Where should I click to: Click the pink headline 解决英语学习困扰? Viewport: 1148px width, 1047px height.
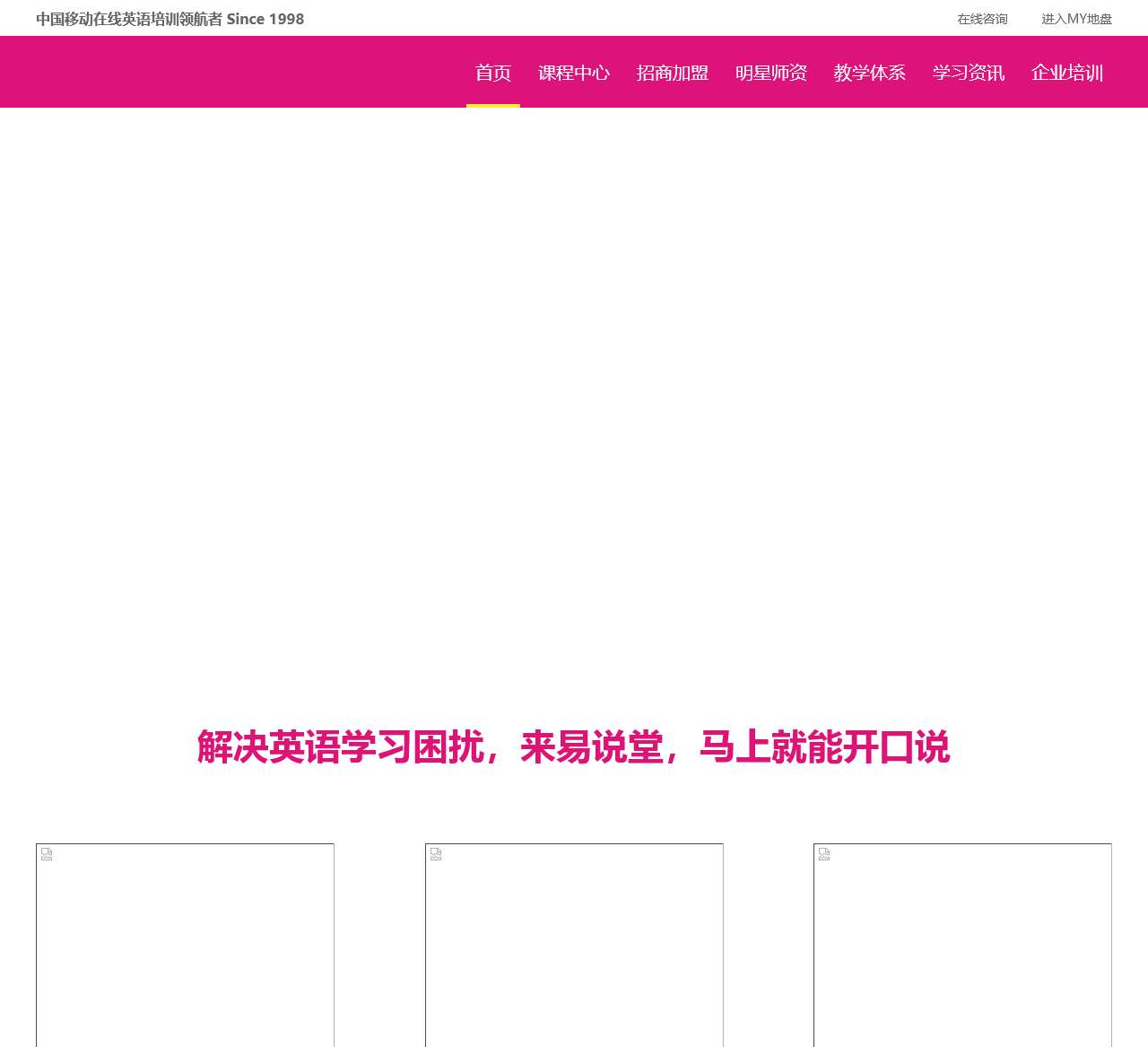573,747
